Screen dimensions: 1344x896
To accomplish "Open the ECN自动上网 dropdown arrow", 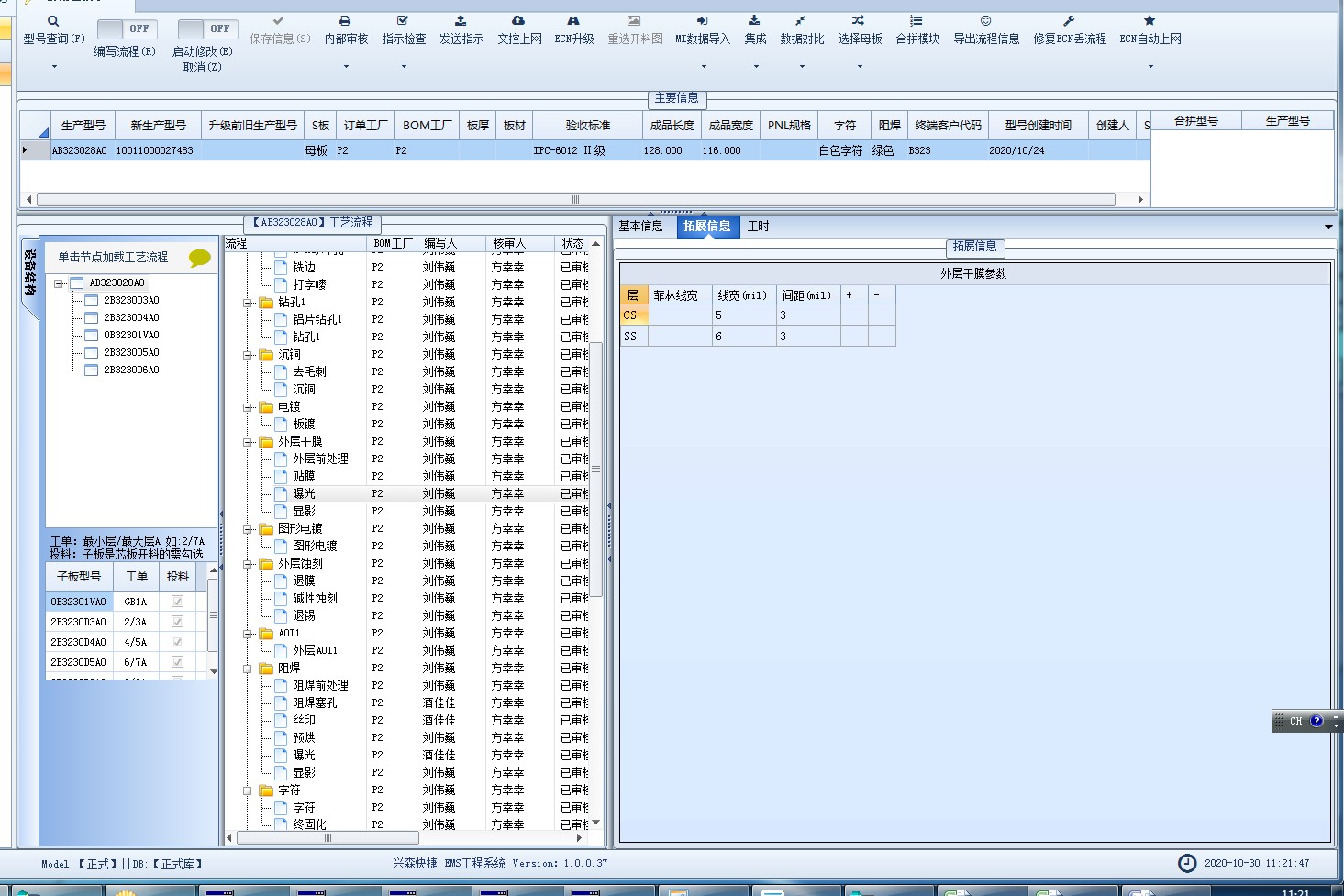I will click(1150, 66).
